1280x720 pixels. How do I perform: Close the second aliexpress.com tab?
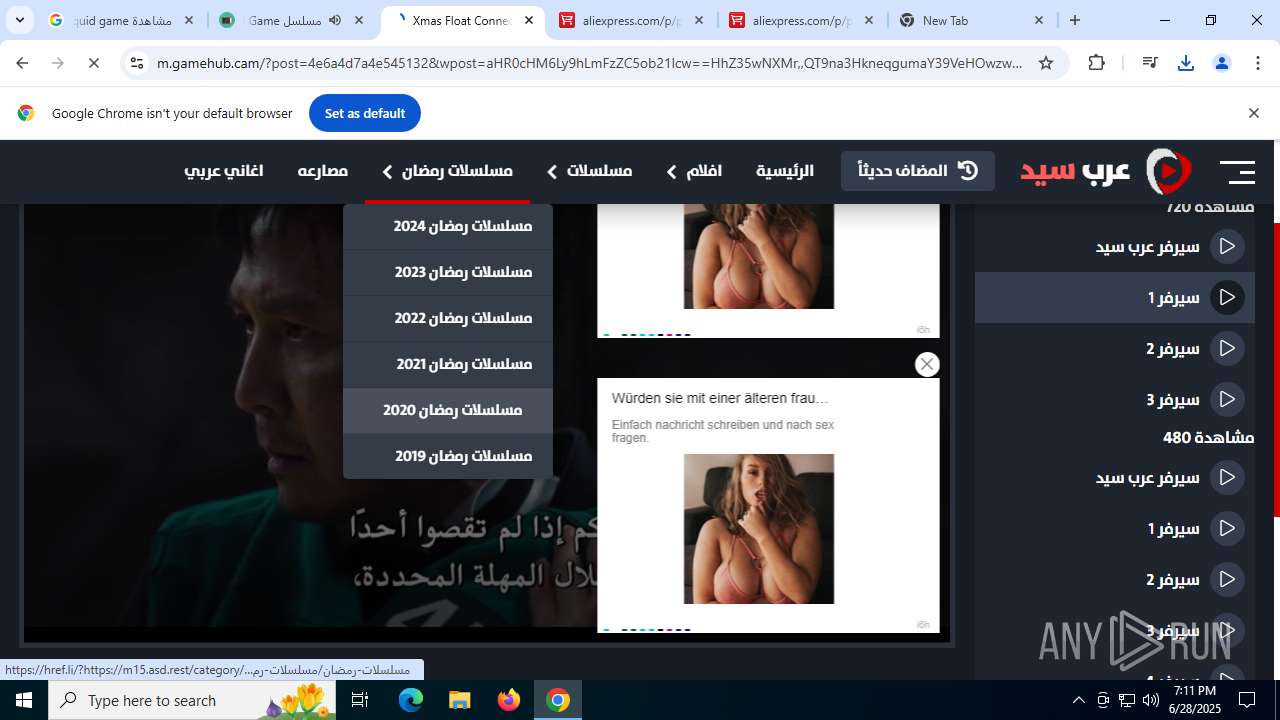868,20
